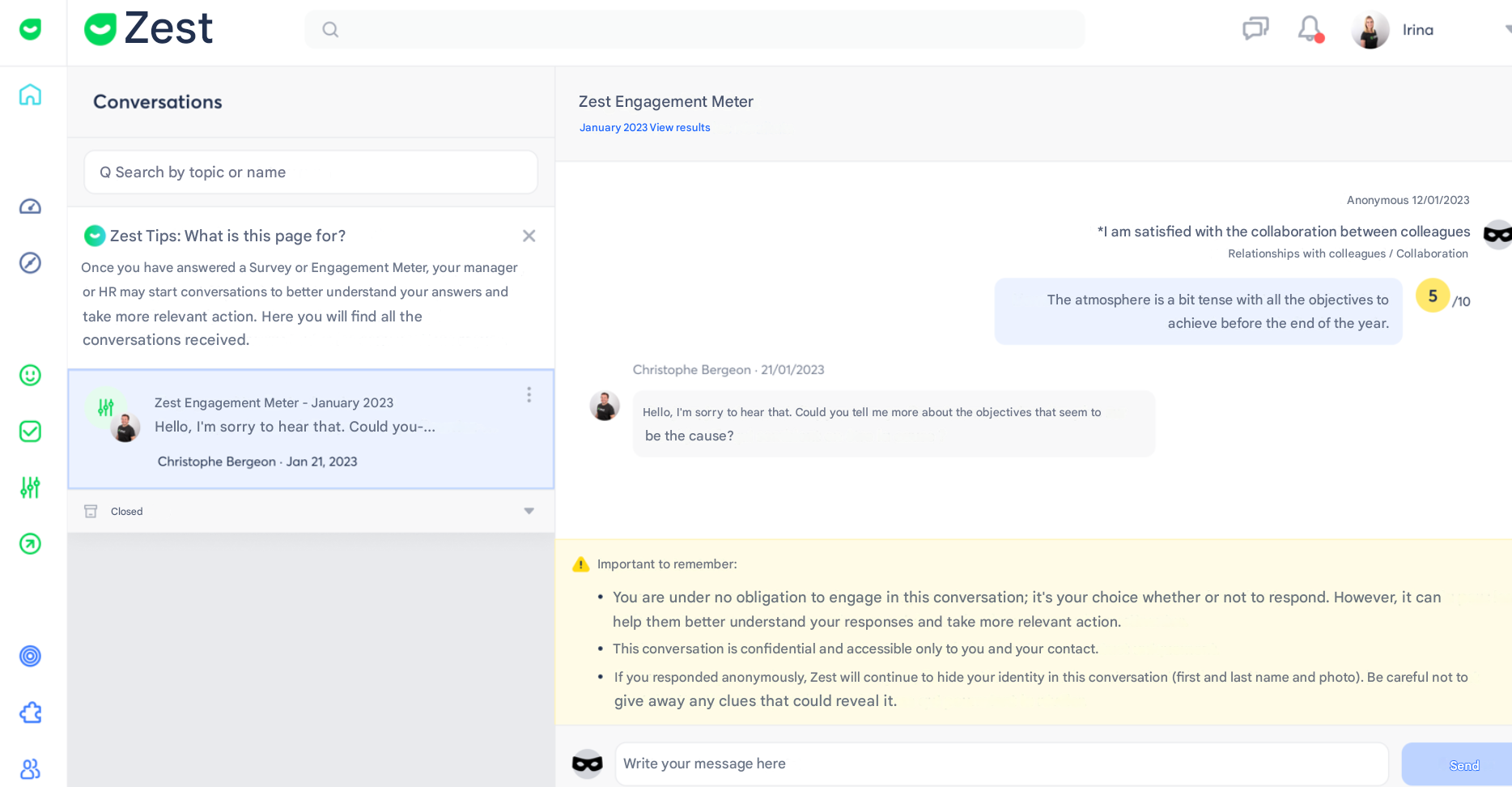
Task: Click the compass explore icon
Action: point(30,263)
